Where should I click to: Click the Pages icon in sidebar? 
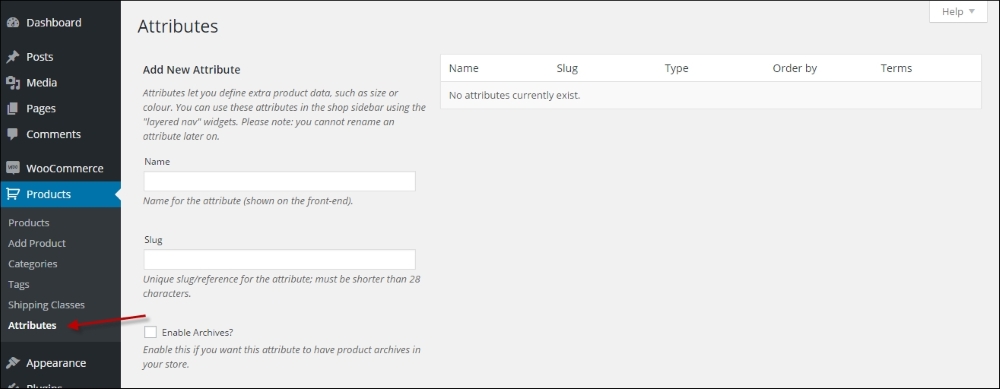(13, 108)
